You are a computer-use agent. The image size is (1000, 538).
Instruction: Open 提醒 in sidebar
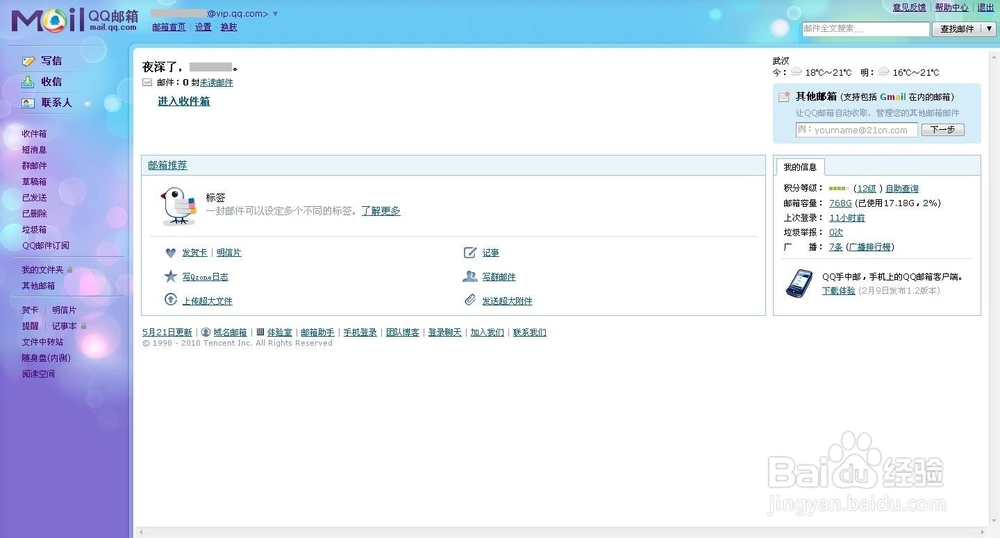click(x=30, y=326)
